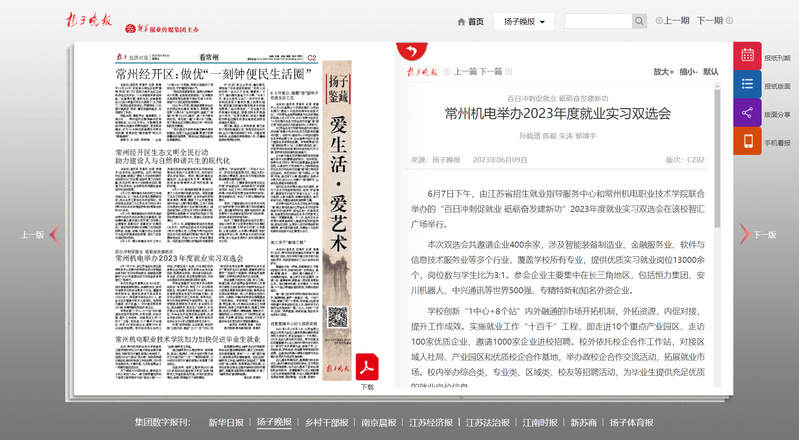Click the search text input field

pos(597,21)
